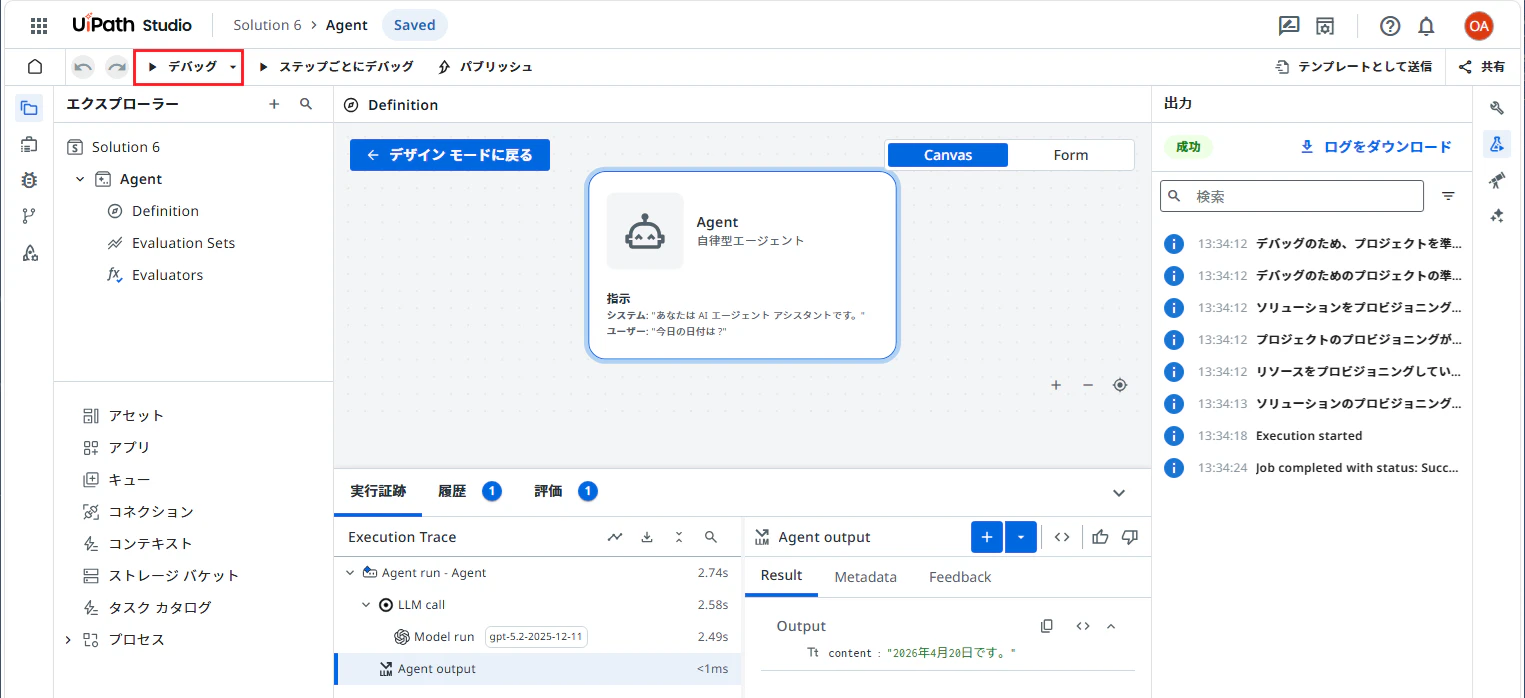The image size is (1525, 698).
Task: Collapse the Output section chevron
Action: 1111,626
